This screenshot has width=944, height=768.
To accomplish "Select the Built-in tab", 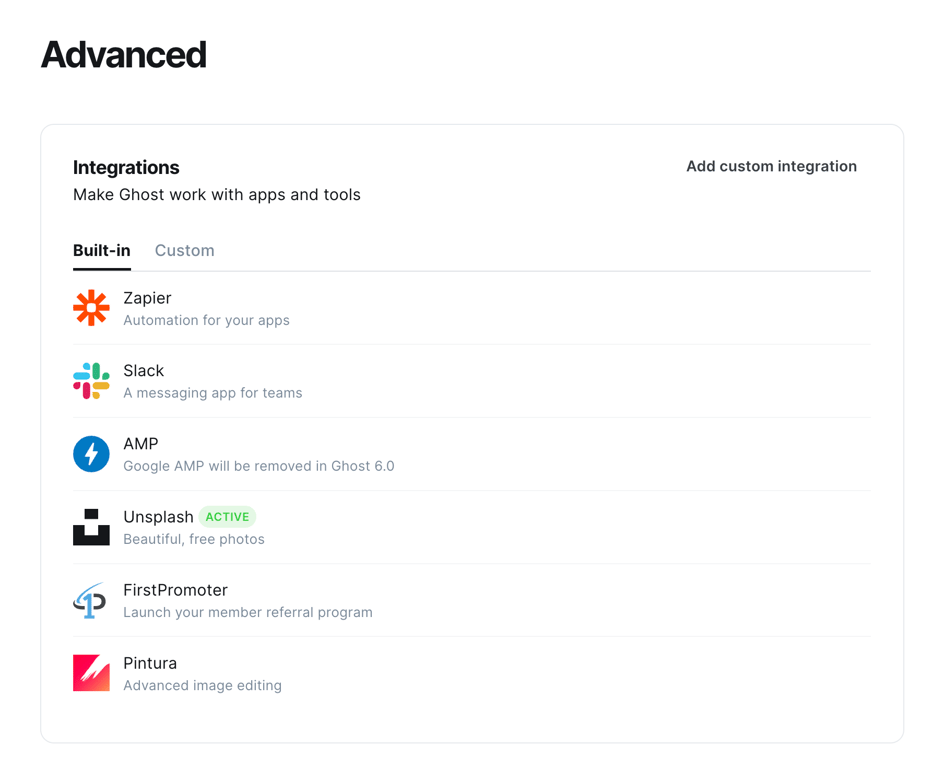I will click(101, 251).
